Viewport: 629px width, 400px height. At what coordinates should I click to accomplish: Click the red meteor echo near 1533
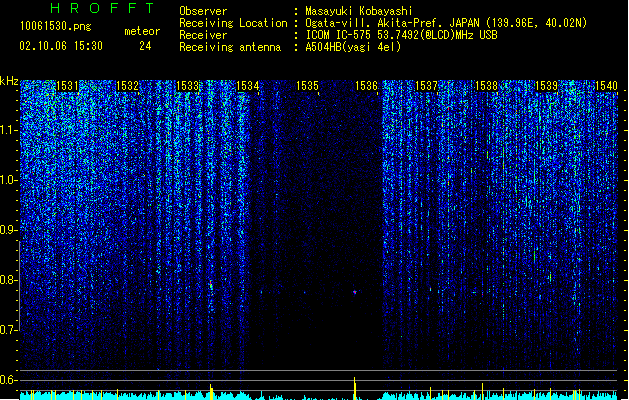211,284
